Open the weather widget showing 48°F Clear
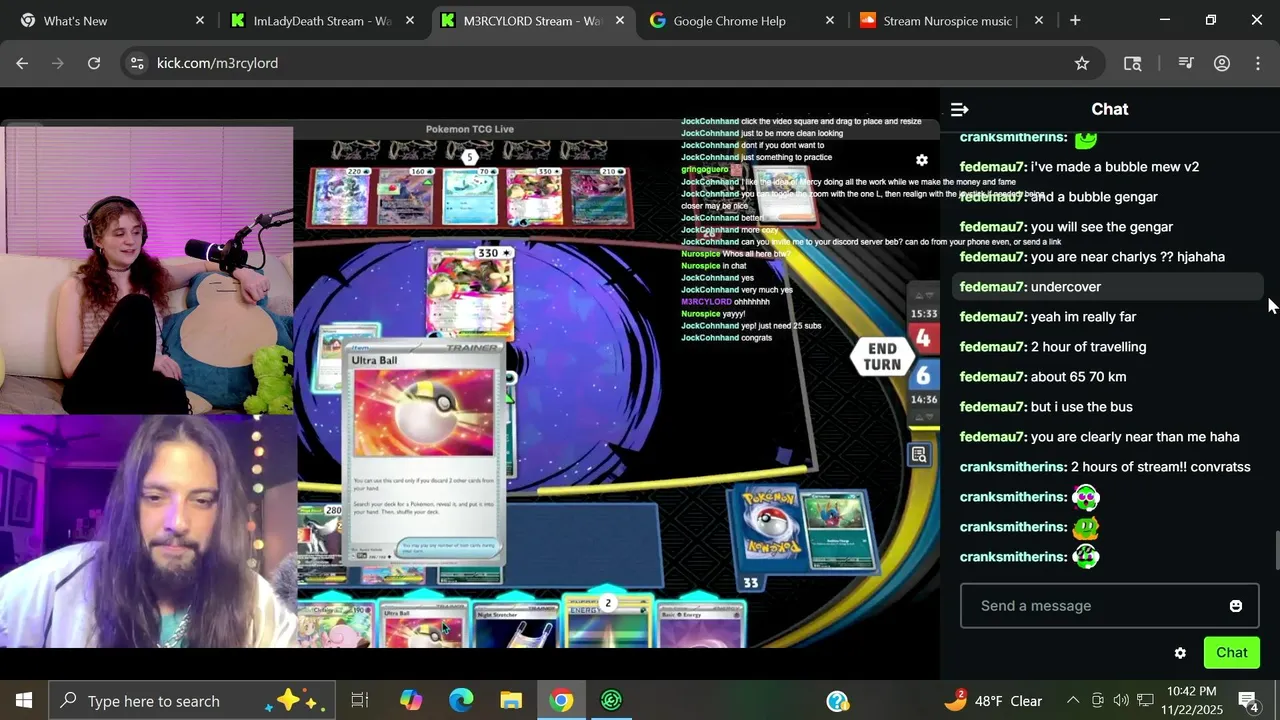The height and width of the screenshot is (720, 1280). 993,701
